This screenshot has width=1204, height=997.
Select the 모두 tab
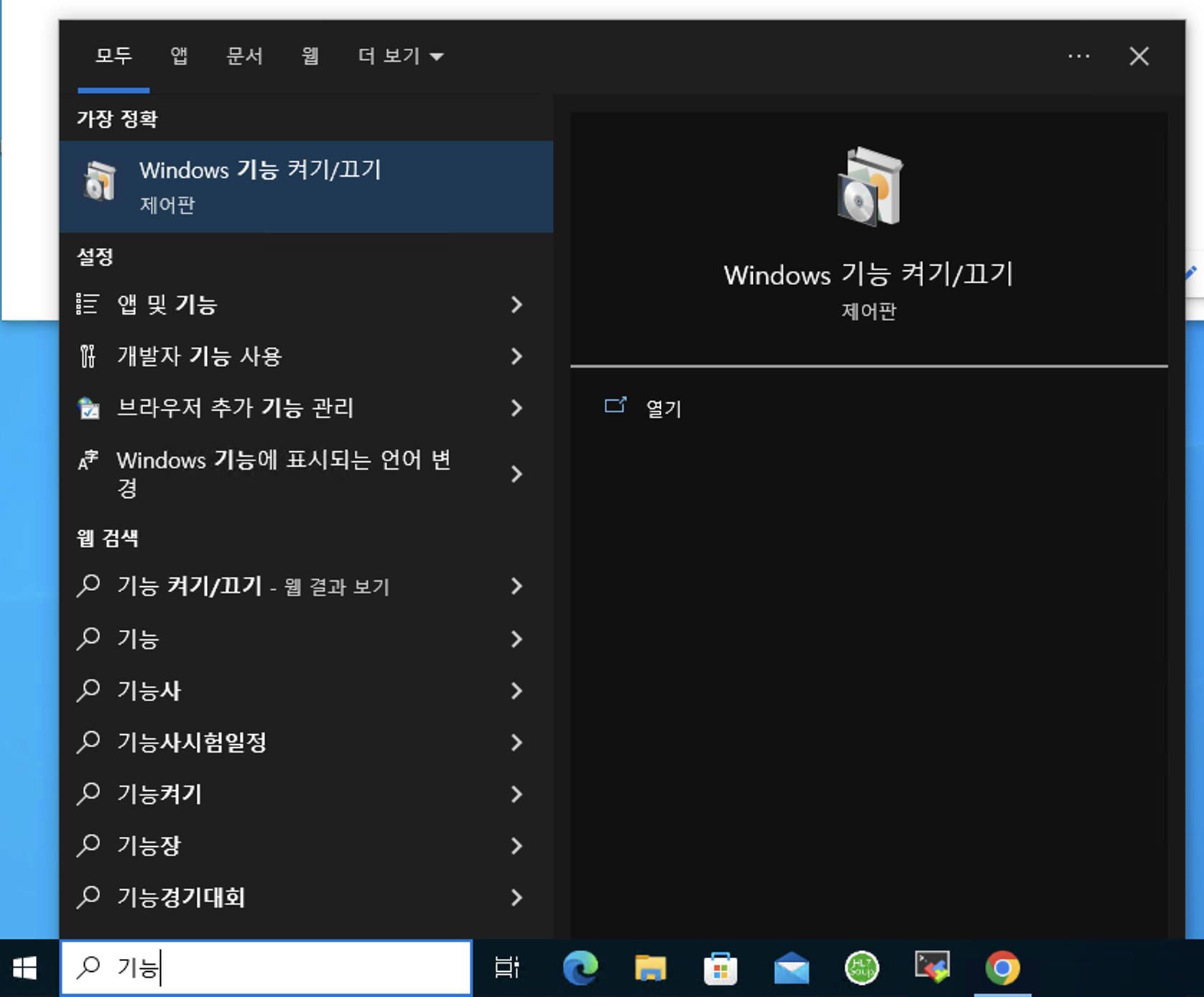(x=114, y=56)
